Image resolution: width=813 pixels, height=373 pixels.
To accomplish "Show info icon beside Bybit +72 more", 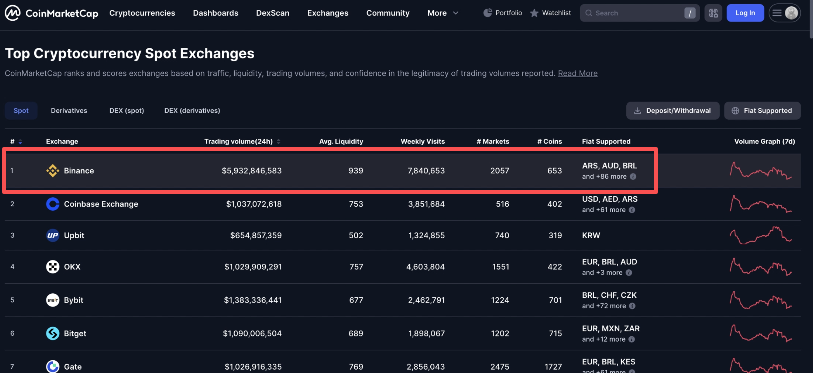I will coord(633,306).
